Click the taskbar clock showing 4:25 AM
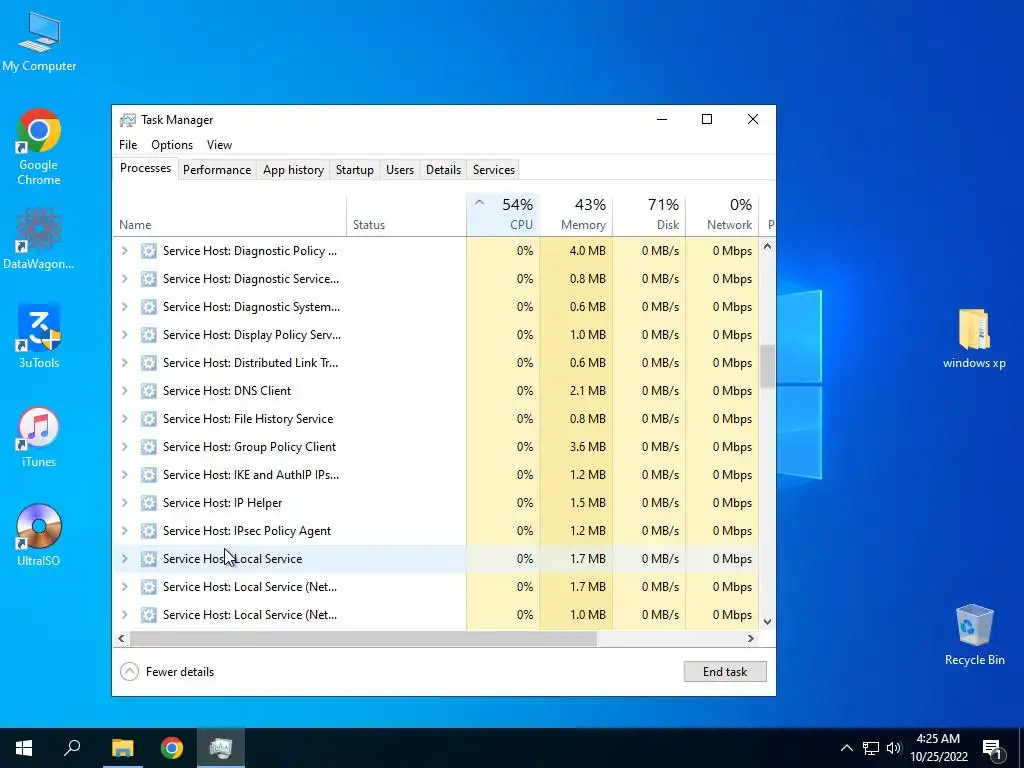This screenshot has width=1024, height=768. coord(938,748)
